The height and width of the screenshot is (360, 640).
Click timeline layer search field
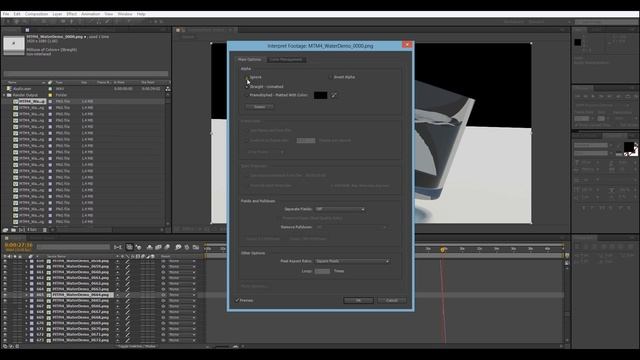73,247
